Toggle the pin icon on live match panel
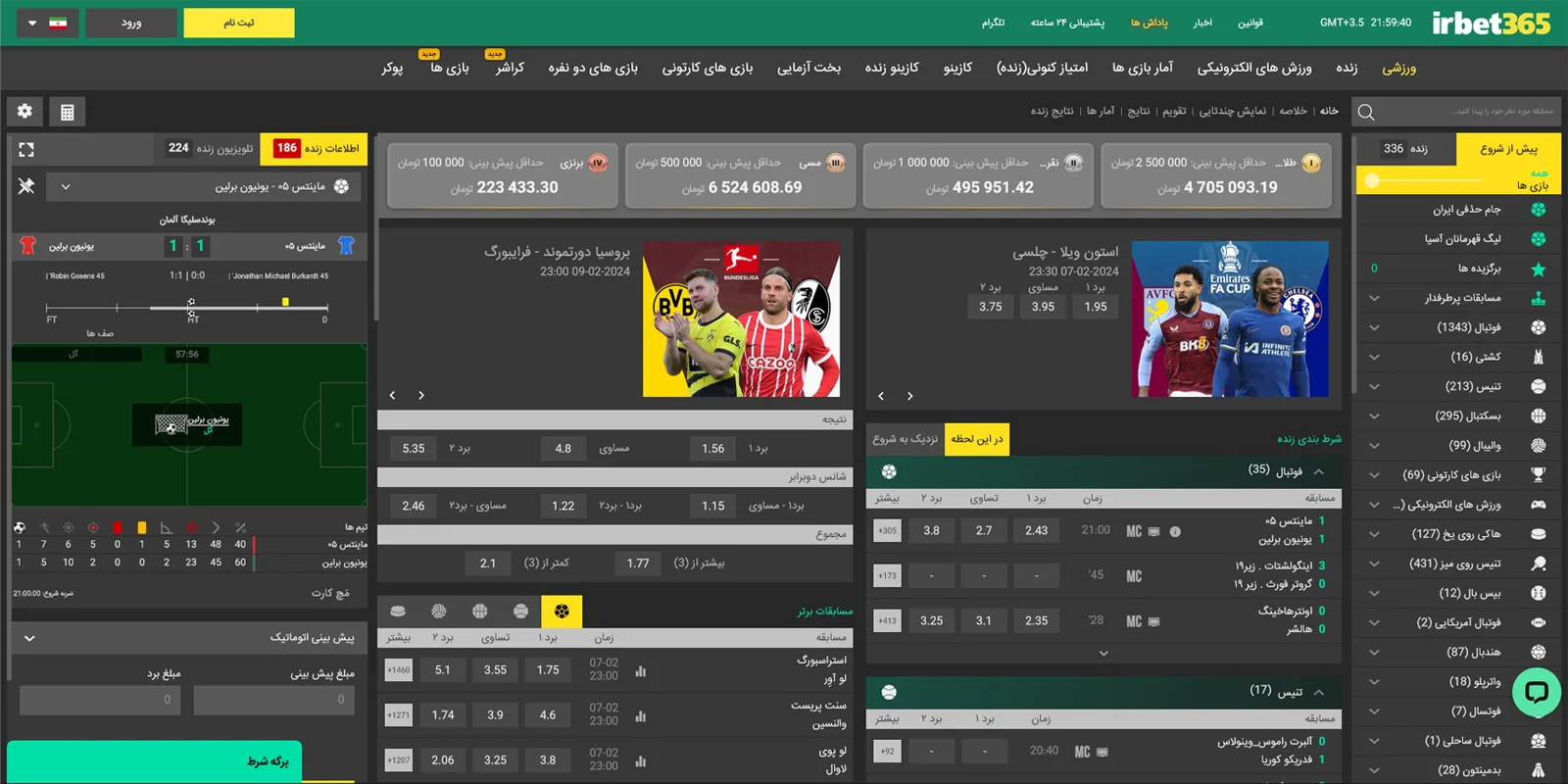The height and width of the screenshot is (784, 1568). [x=26, y=186]
